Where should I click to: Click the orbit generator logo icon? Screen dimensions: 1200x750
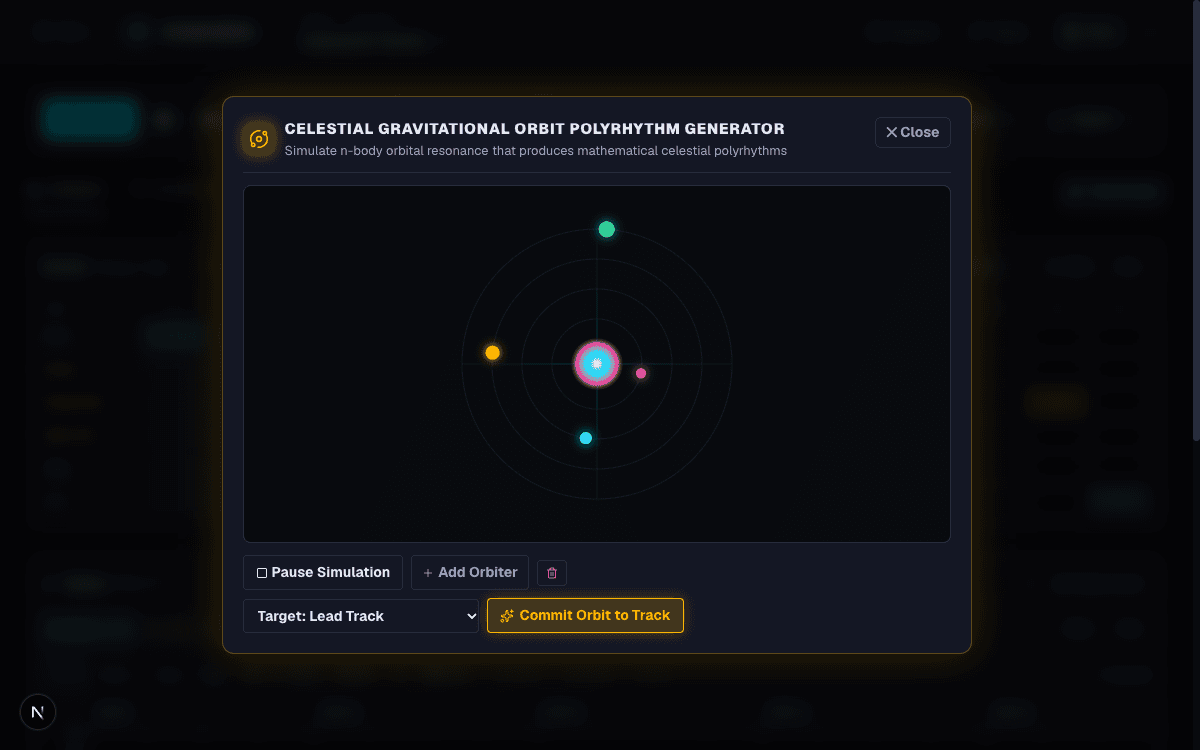259,139
